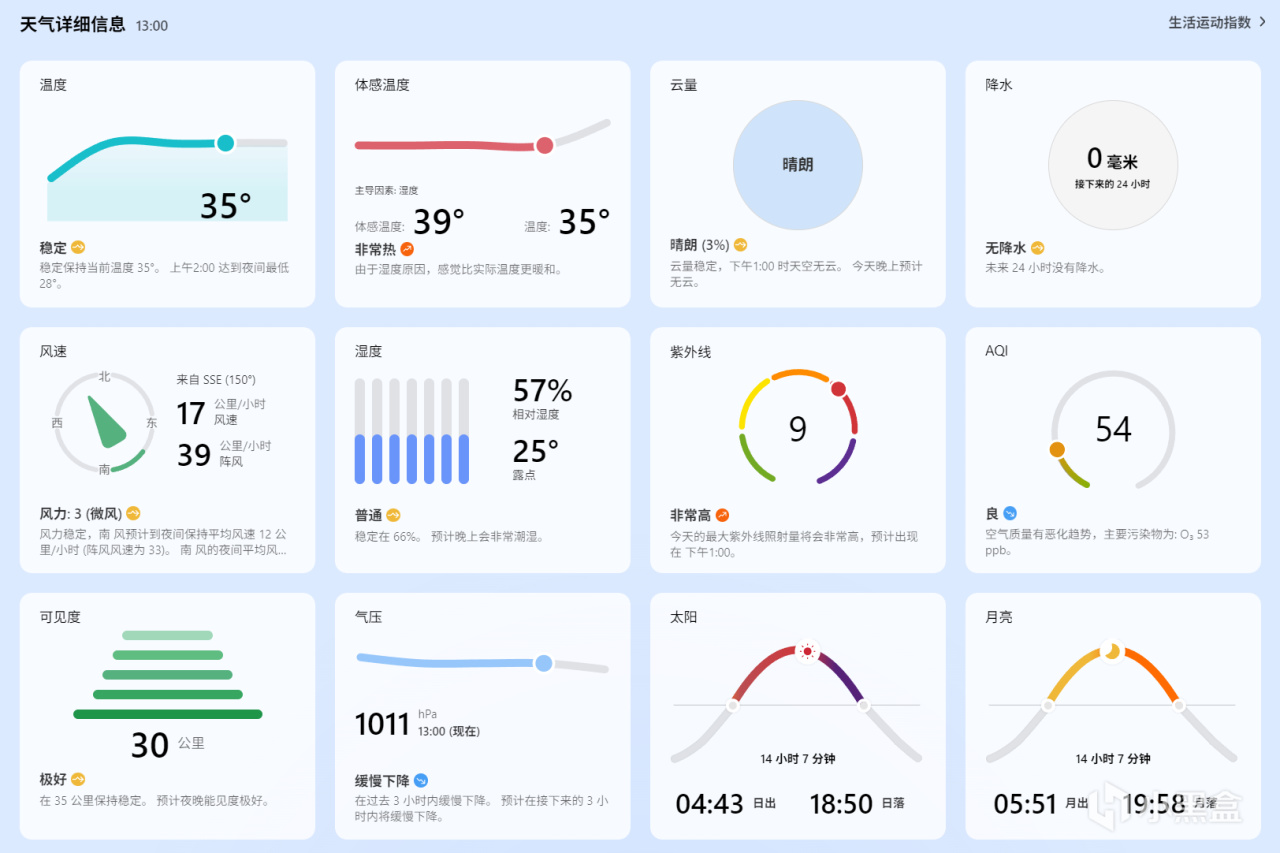Image resolution: width=1280 pixels, height=853 pixels.
Task: Click the 04:43 sunrise time
Action: 709,803
